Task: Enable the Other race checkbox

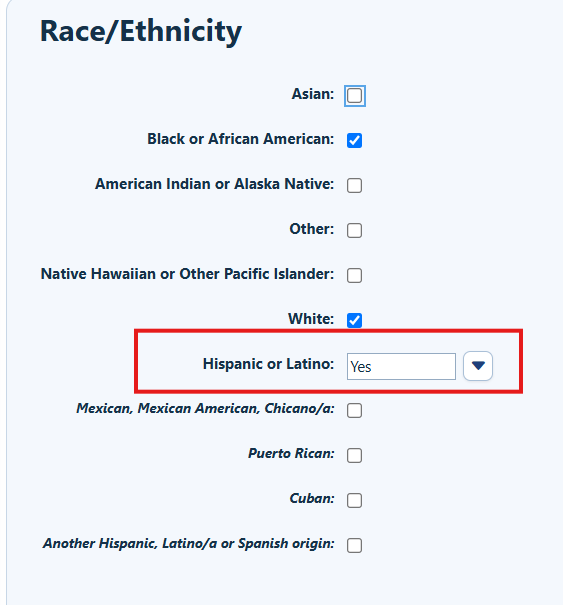Action: coord(354,230)
